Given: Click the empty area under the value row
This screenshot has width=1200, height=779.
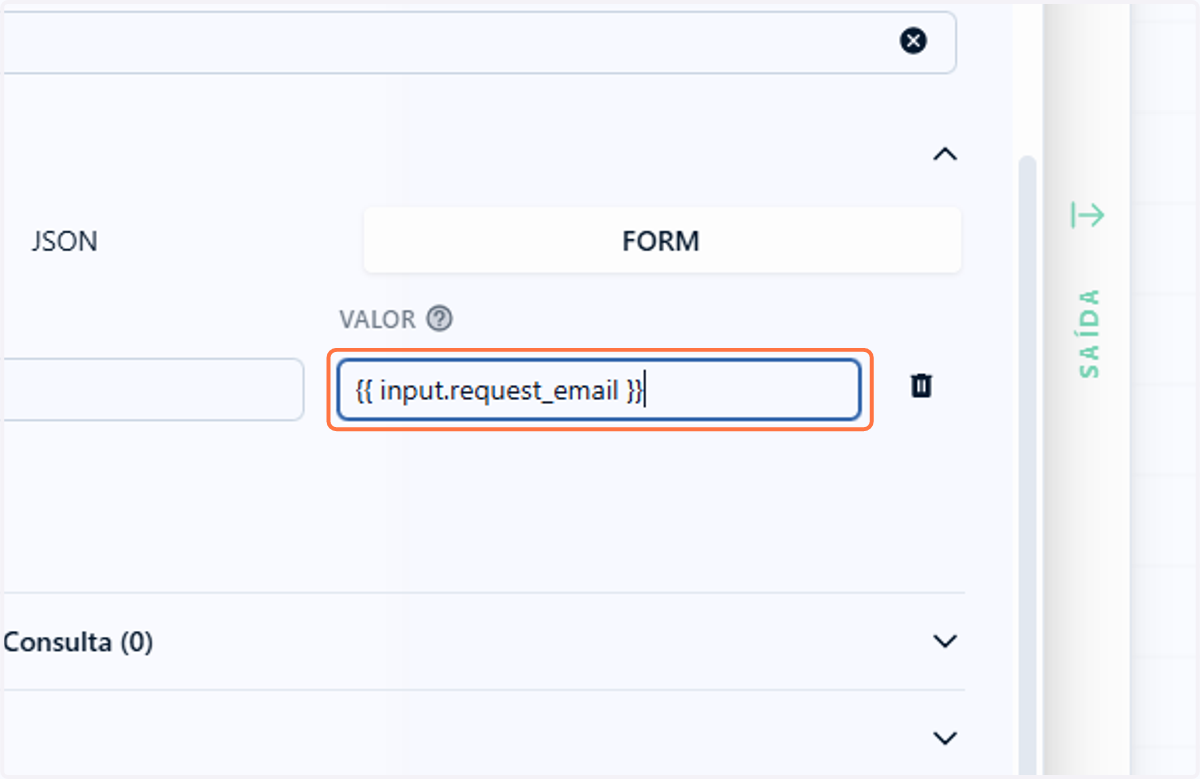Looking at the screenshot, I should point(480,510).
